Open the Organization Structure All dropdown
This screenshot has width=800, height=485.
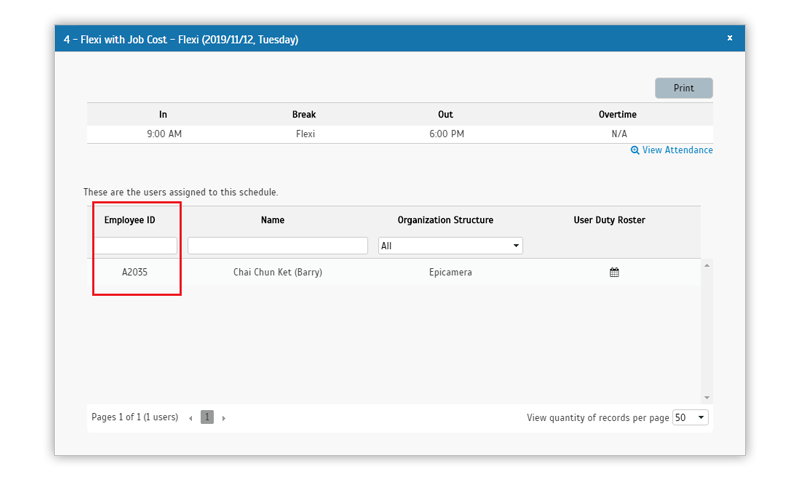450,246
